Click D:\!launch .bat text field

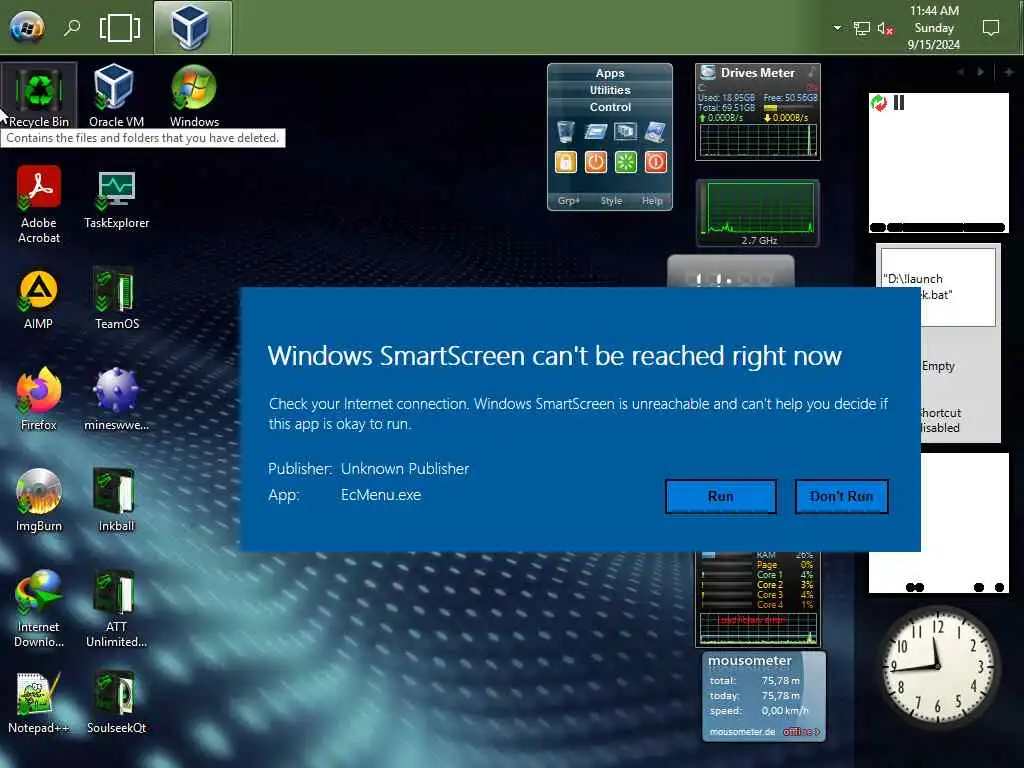[938, 287]
